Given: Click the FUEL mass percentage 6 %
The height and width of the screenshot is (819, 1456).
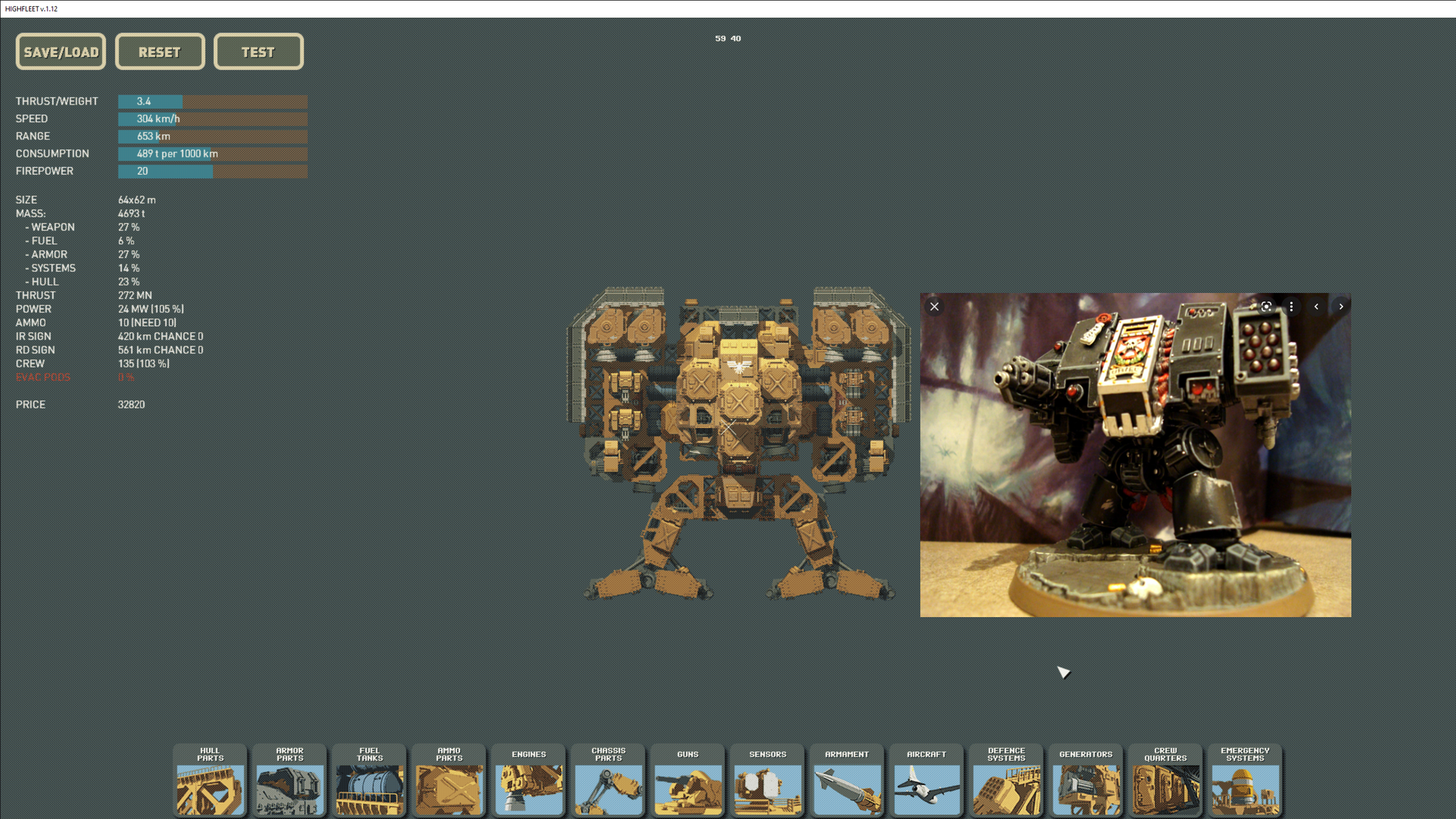Looking at the screenshot, I should pyautogui.click(x=126, y=241).
